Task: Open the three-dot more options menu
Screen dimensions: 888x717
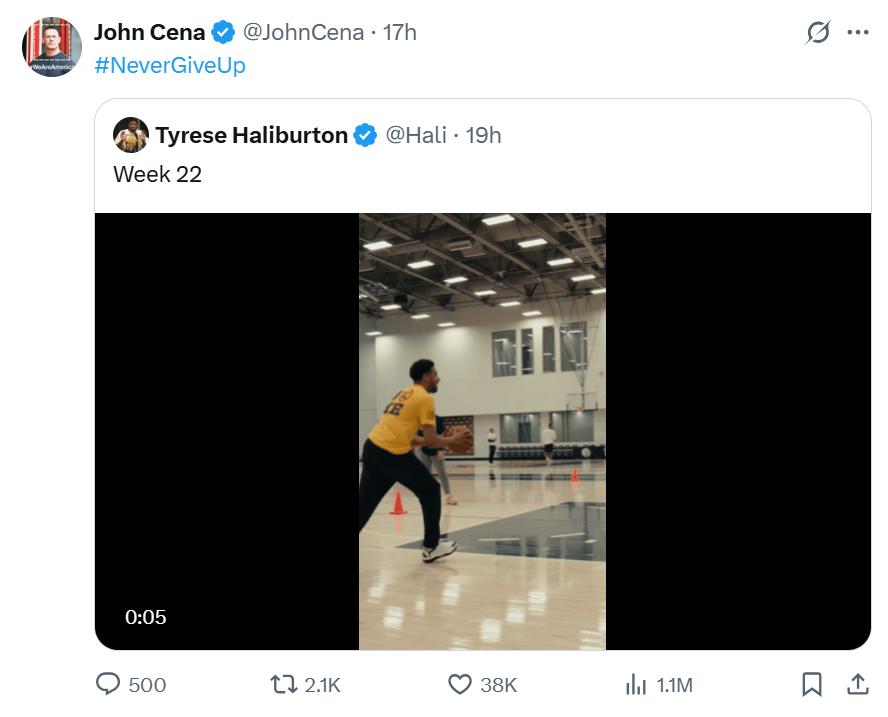Action: point(857,32)
